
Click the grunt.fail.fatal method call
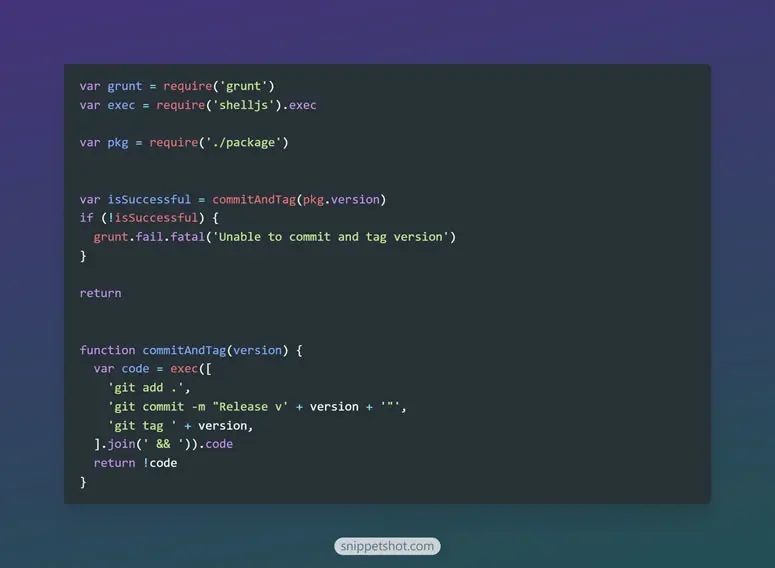(149, 237)
